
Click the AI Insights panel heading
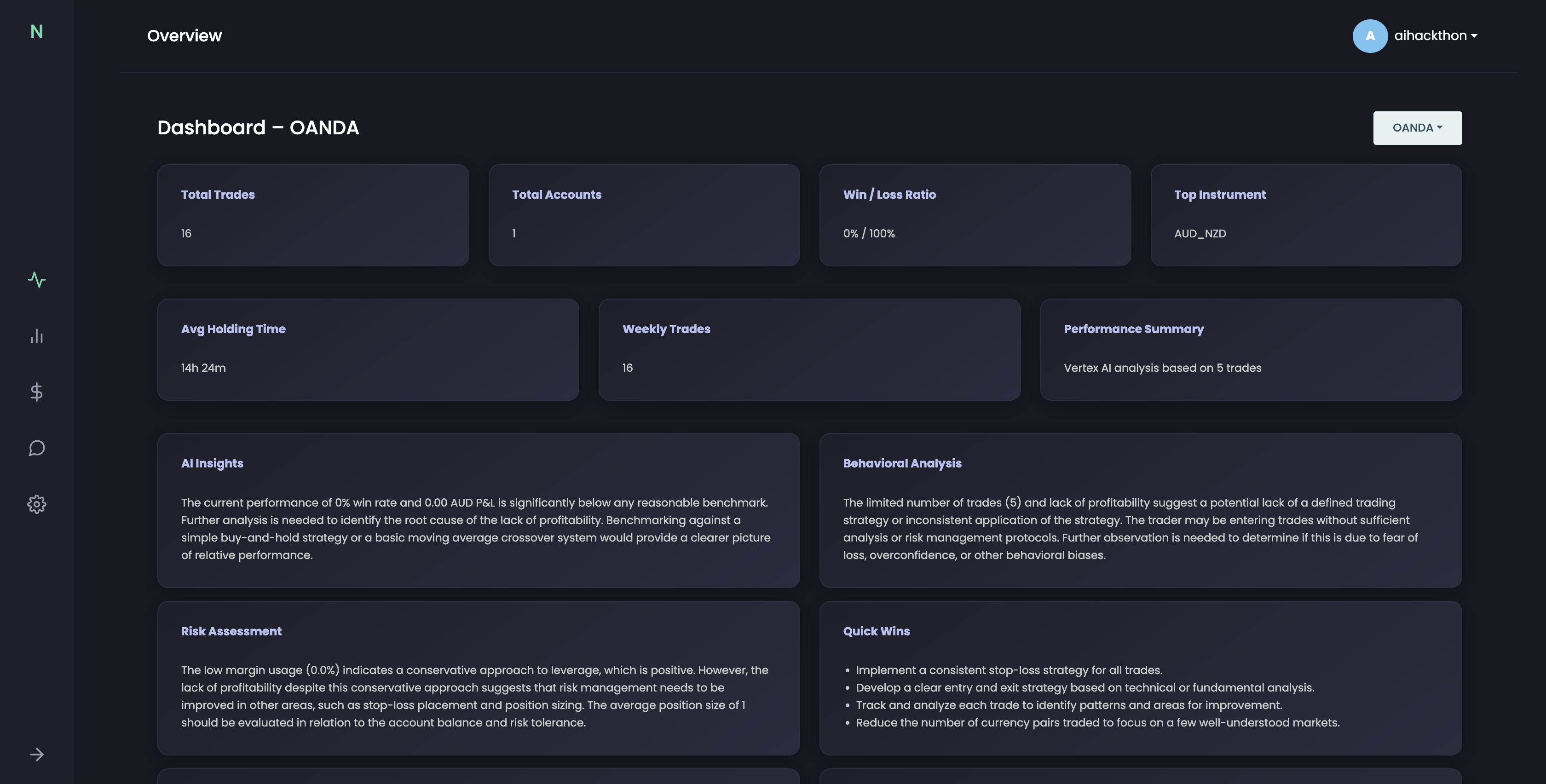click(212, 463)
